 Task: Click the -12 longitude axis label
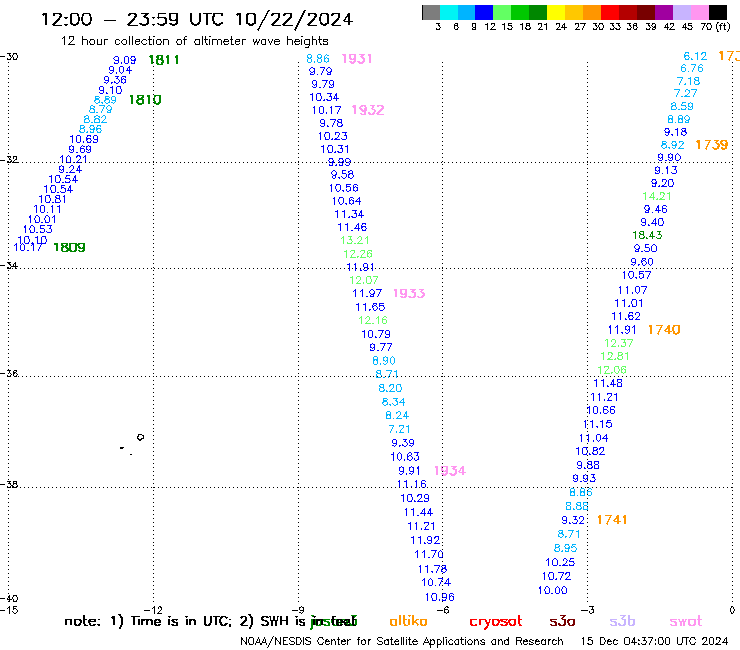point(153,610)
